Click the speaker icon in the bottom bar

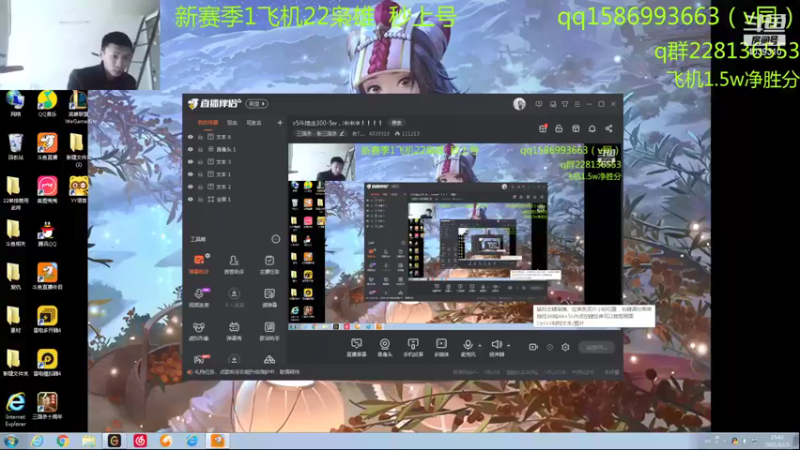[496, 345]
